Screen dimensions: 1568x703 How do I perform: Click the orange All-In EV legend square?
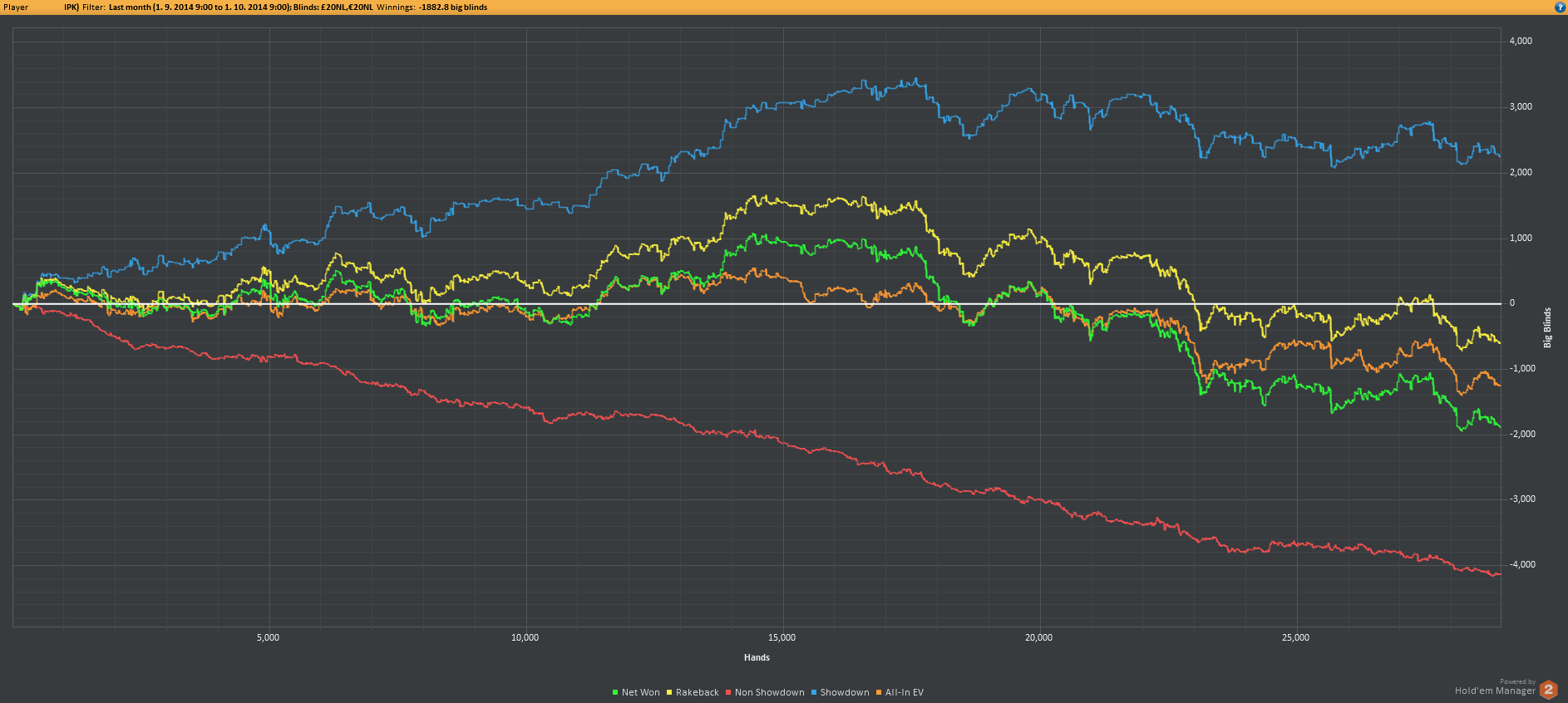point(879,692)
